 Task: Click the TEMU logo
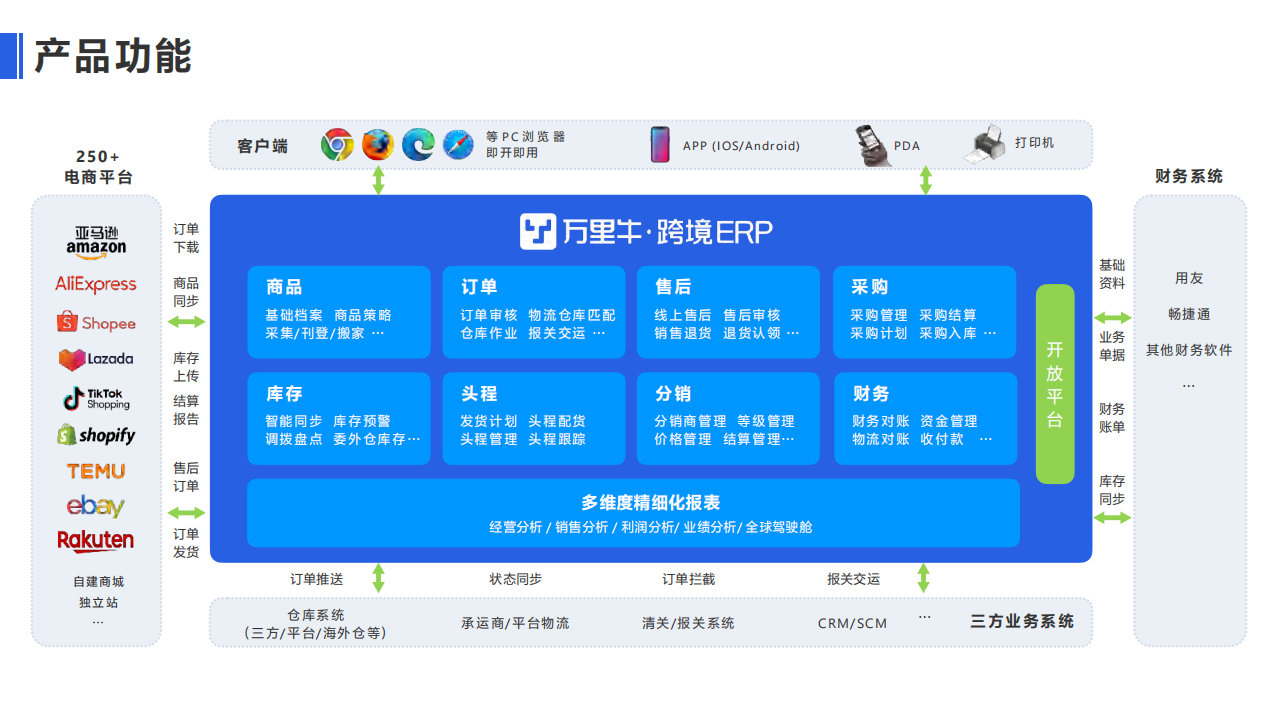(96, 471)
